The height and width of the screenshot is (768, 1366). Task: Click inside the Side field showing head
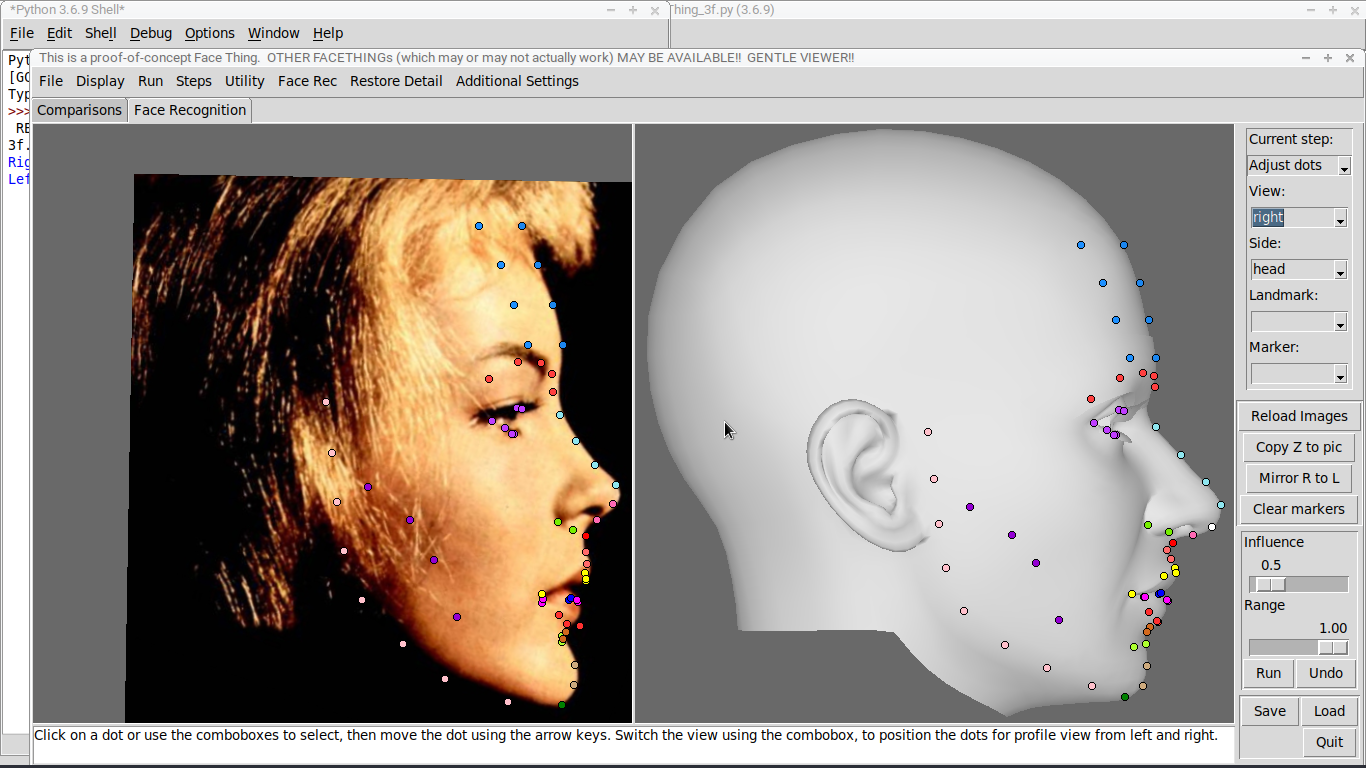(x=1291, y=269)
